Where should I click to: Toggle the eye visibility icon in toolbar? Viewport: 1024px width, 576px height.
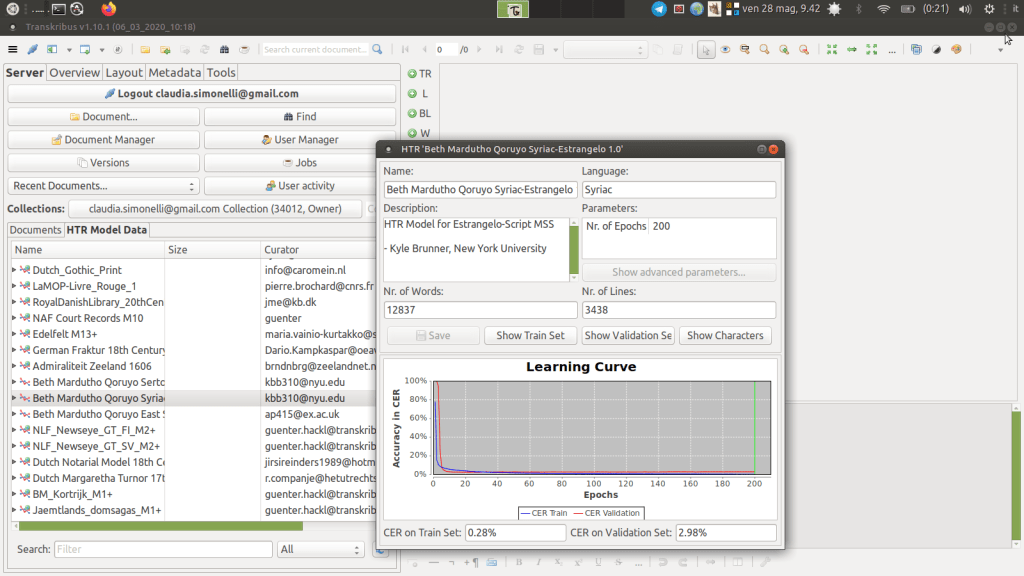point(726,49)
